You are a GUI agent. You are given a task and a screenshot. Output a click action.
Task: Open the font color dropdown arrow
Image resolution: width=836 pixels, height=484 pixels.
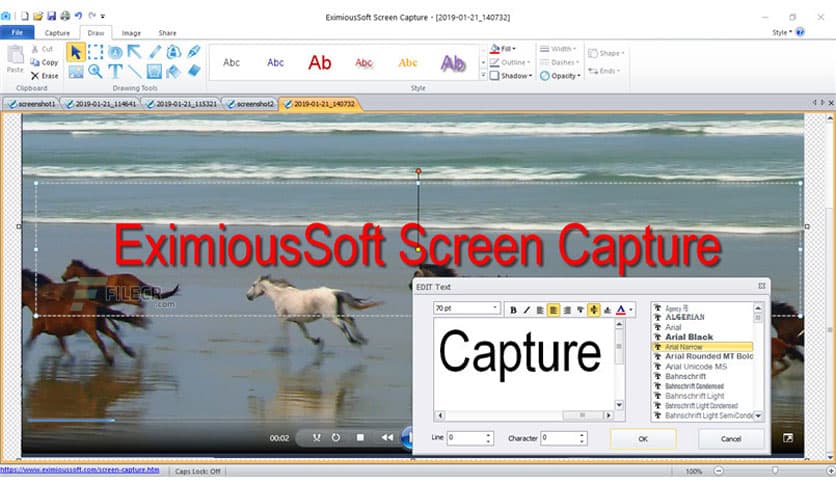click(x=631, y=310)
